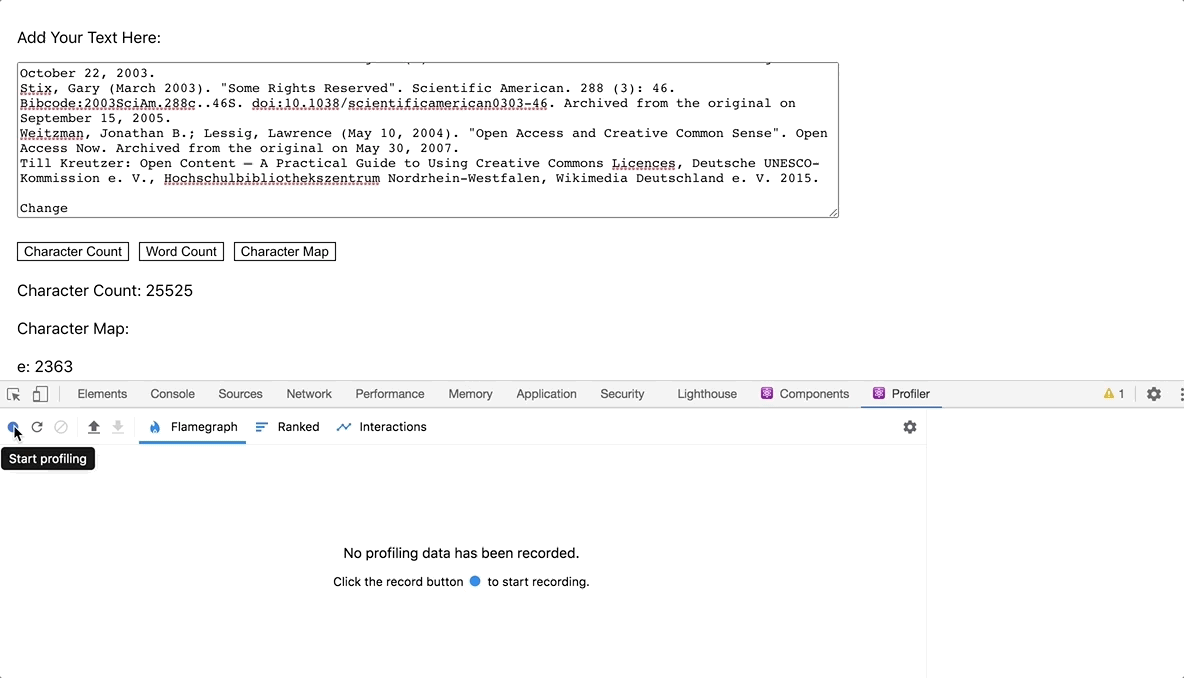Open the Sources tab
The image size is (1184, 678).
point(240,394)
